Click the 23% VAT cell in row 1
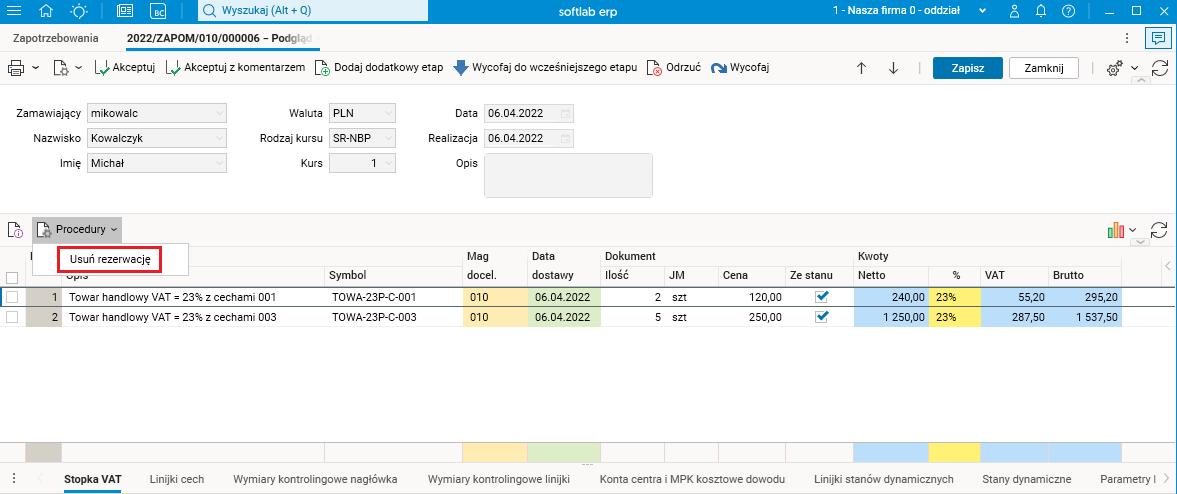 953,297
